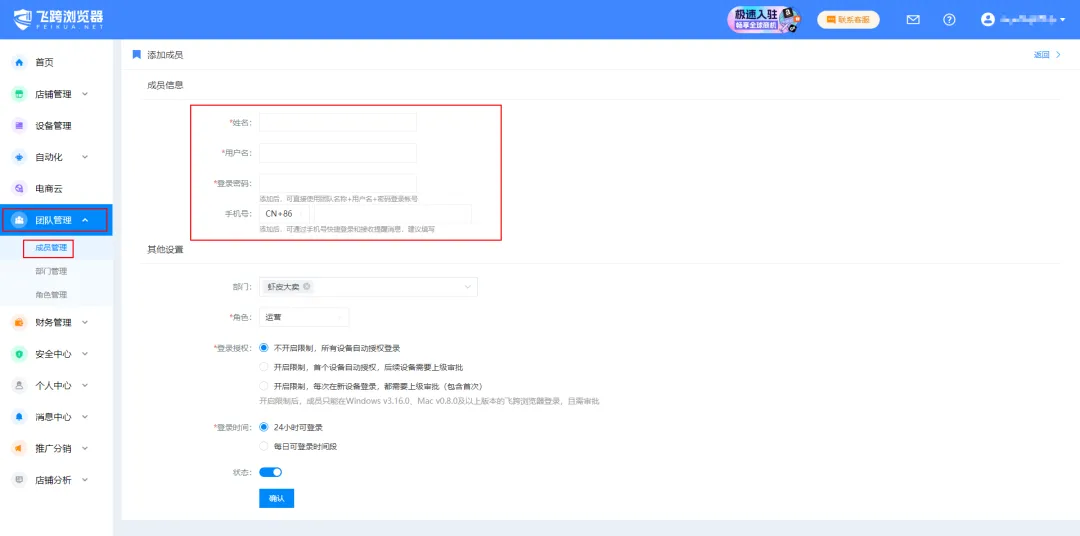Click the 飞跨浏览器 logo
This screenshot has height=536, width=1080.
click(x=58, y=19)
